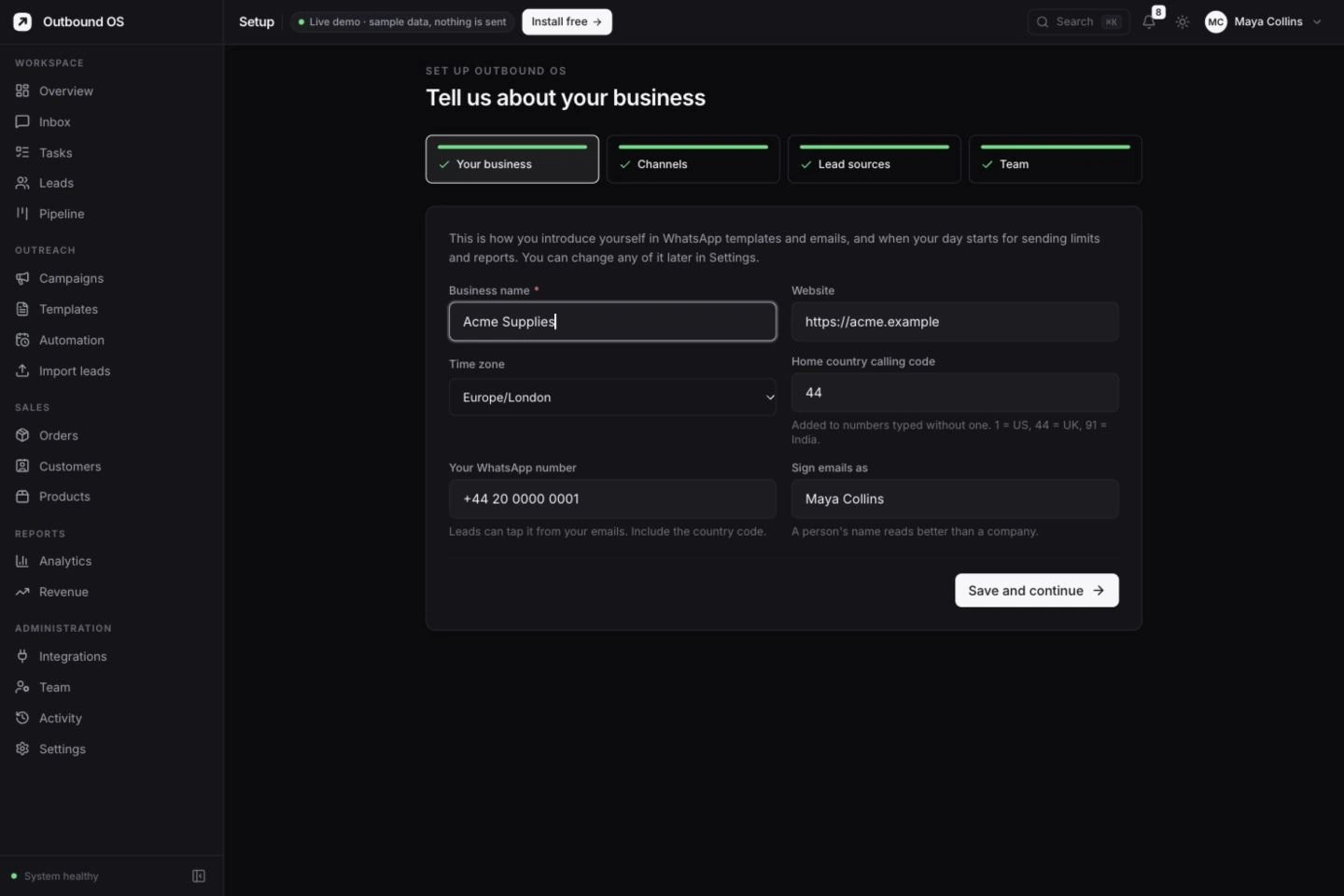Click the System healthy status text

click(x=61, y=876)
